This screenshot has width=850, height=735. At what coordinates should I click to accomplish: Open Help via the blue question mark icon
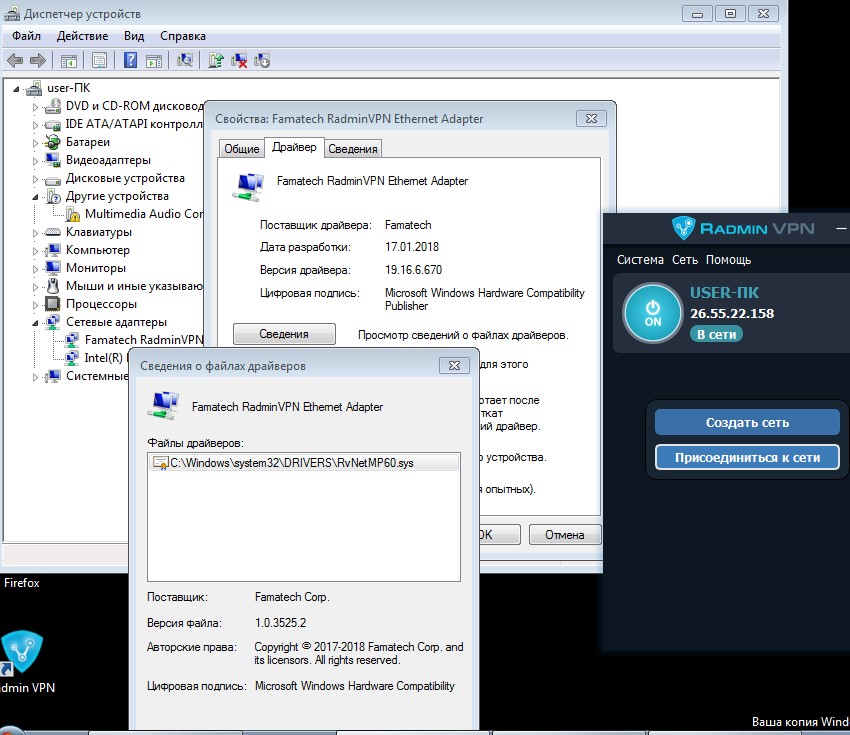tap(130, 60)
